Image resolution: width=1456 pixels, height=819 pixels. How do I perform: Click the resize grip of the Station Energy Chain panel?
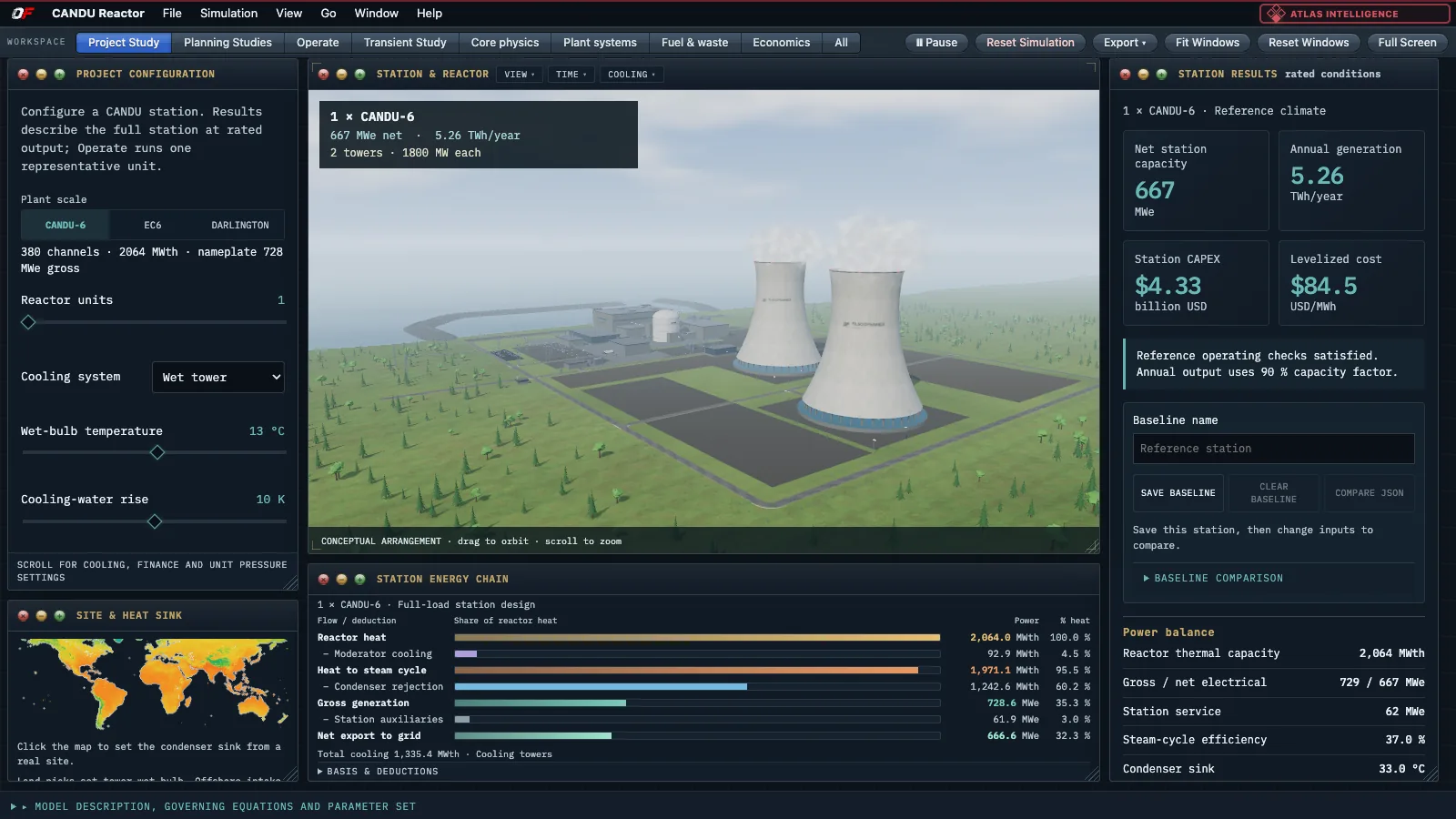(x=1092, y=773)
